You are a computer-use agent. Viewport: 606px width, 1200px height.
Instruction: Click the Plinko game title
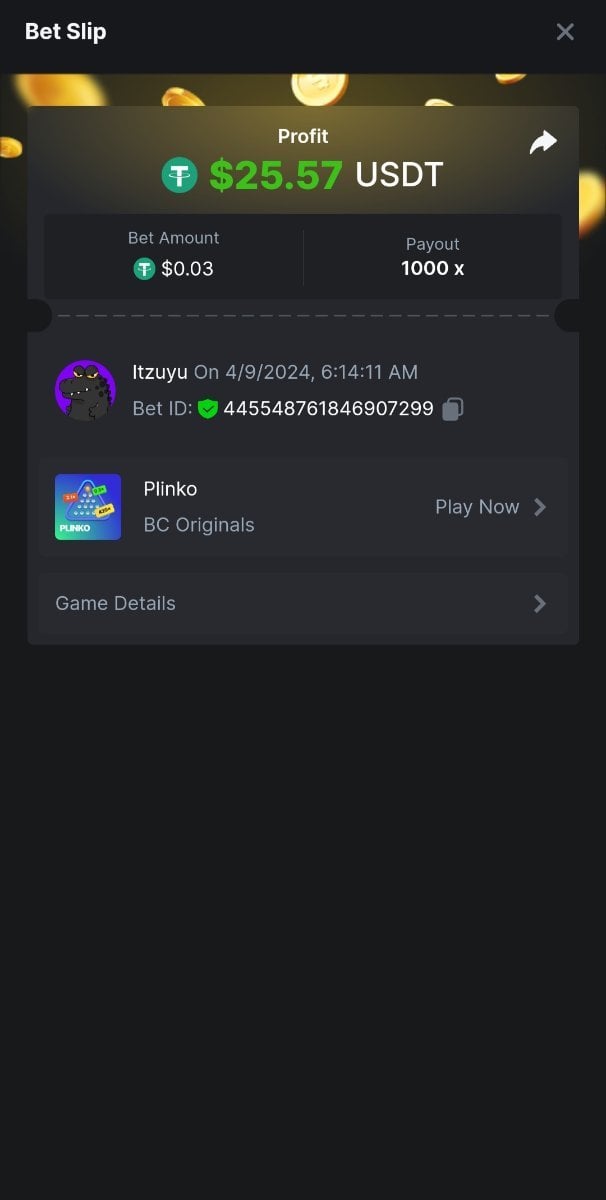(170, 489)
